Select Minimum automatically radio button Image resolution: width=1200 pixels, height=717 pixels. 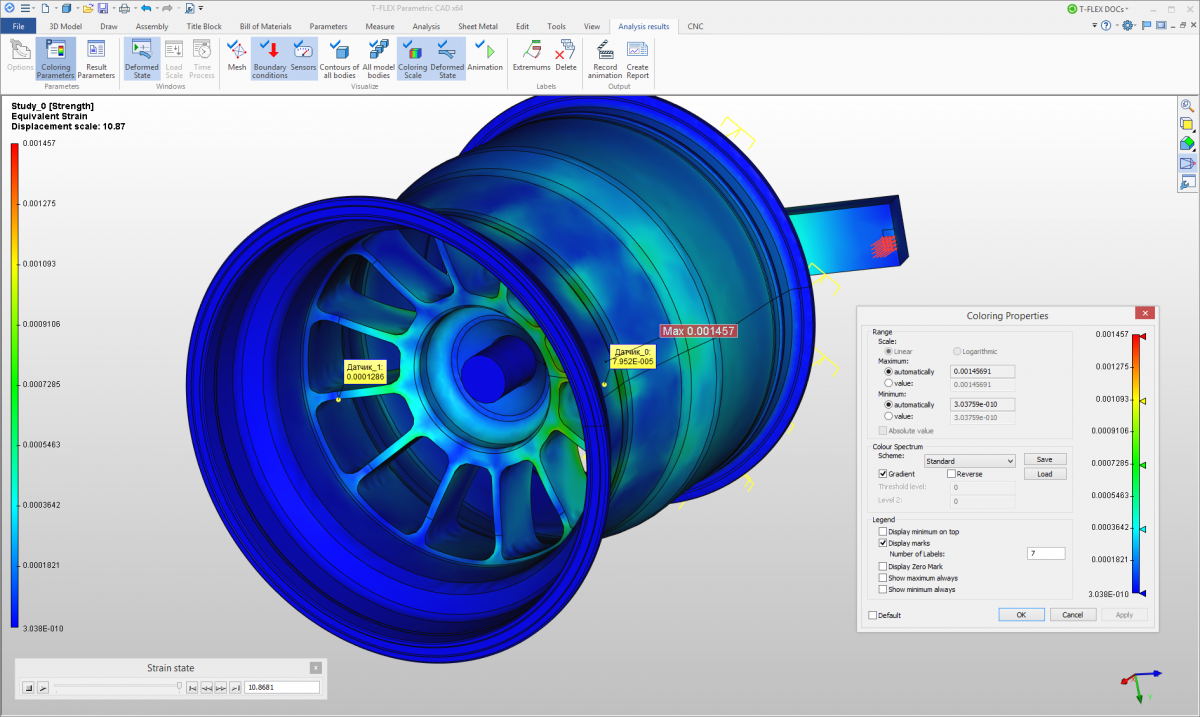click(x=888, y=405)
